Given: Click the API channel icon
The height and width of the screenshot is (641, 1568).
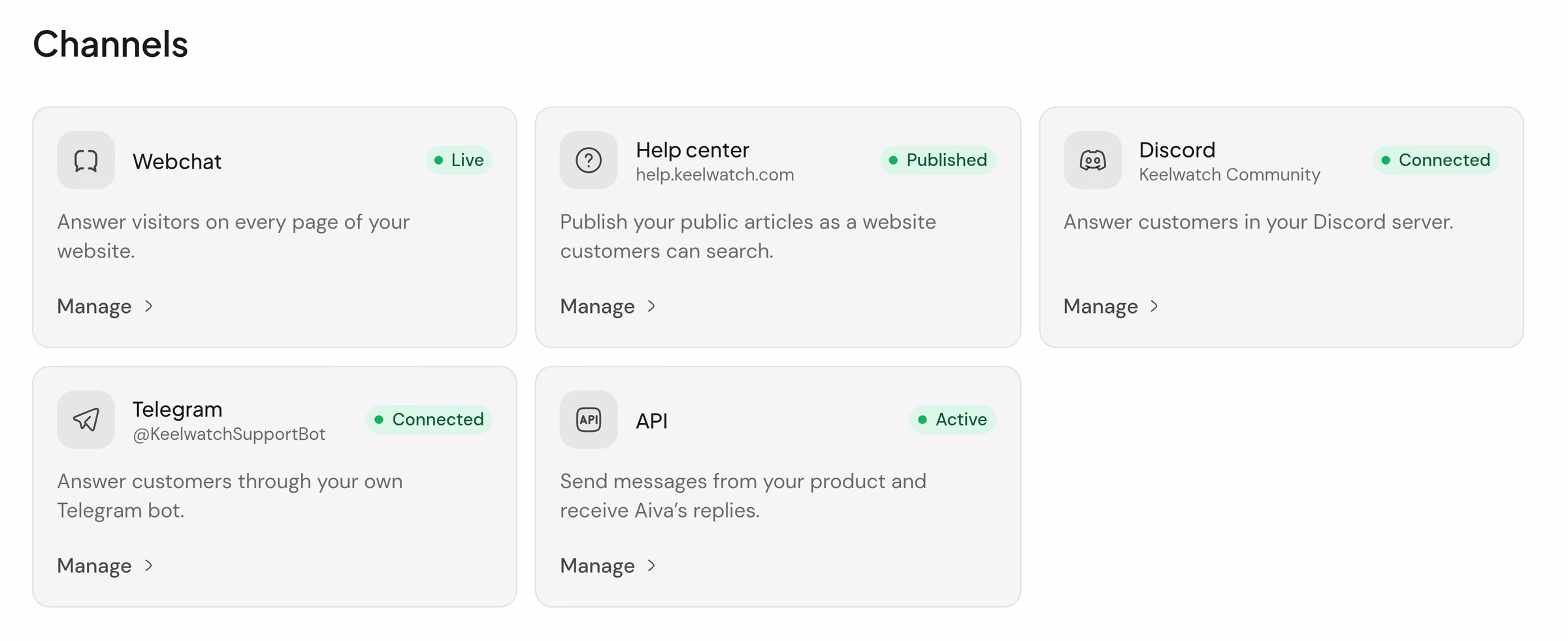Looking at the screenshot, I should (588, 419).
